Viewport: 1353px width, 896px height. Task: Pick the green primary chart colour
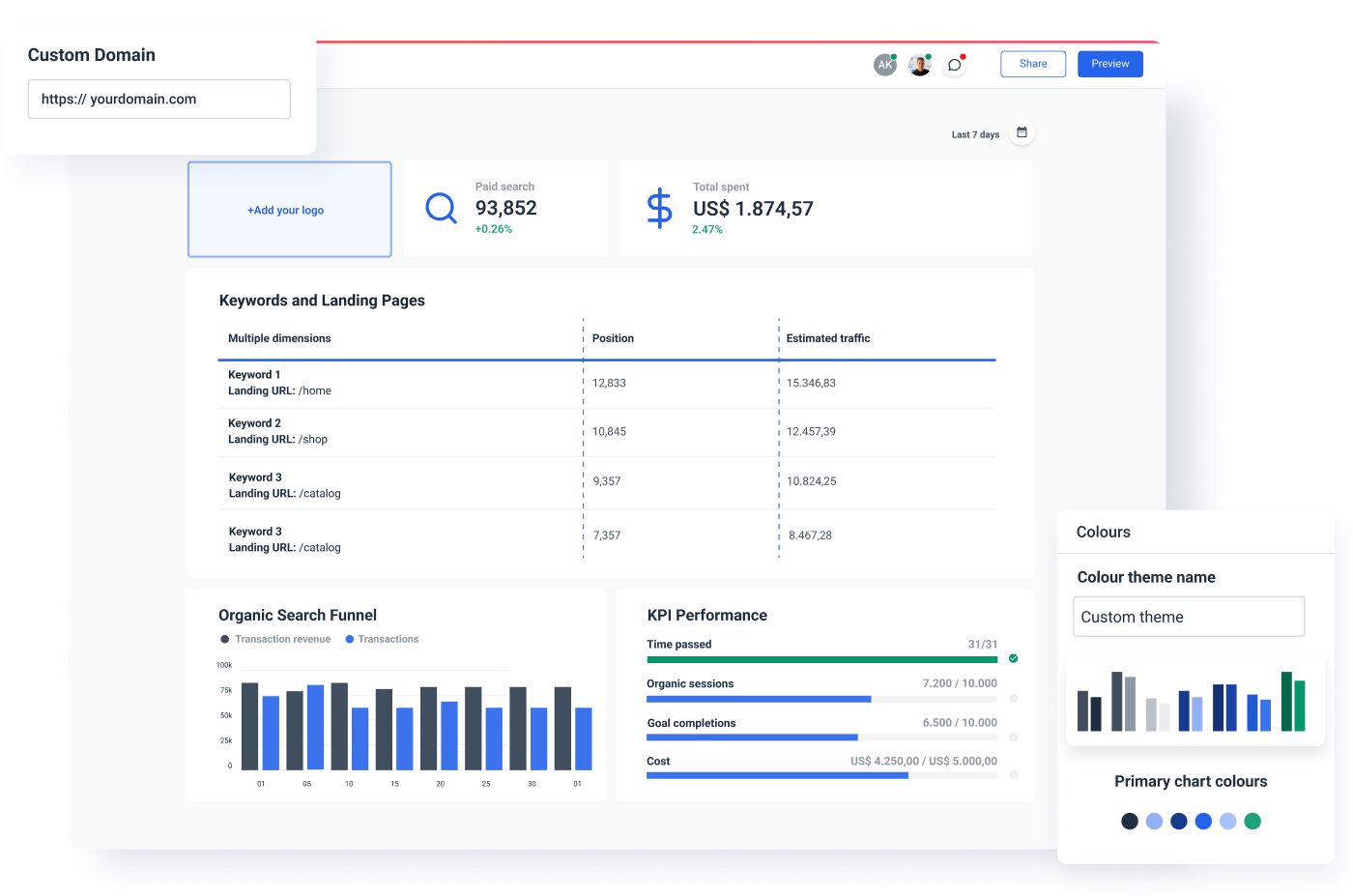pos(1252,821)
